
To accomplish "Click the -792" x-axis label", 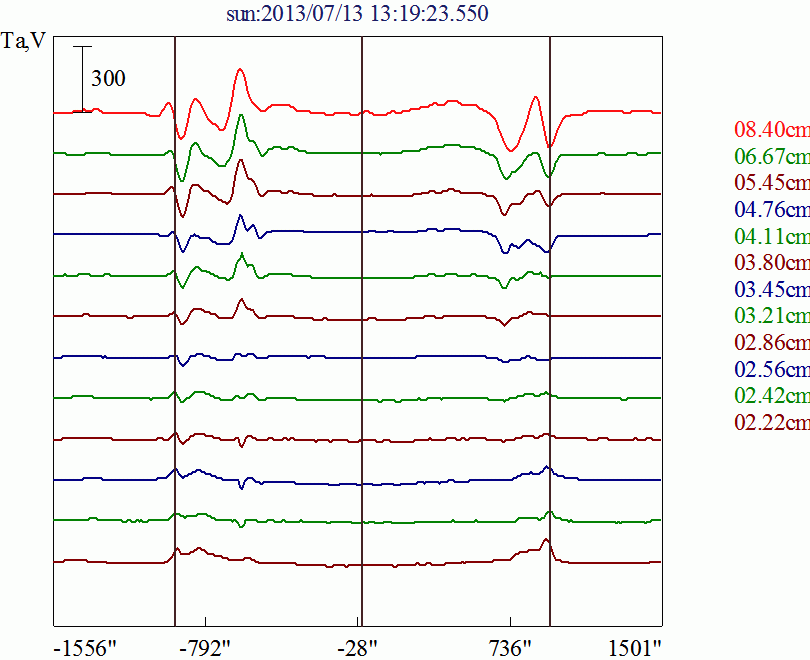I will click(x=205, y=649).
